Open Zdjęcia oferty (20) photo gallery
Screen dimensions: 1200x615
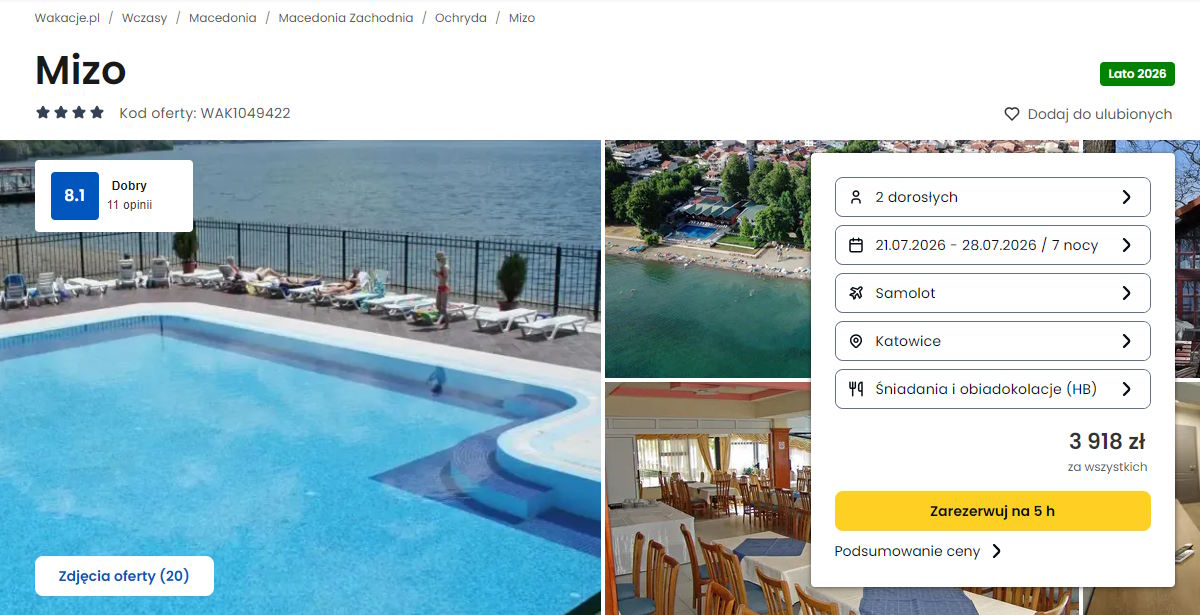pyautogui.click(x=124, y=576)
